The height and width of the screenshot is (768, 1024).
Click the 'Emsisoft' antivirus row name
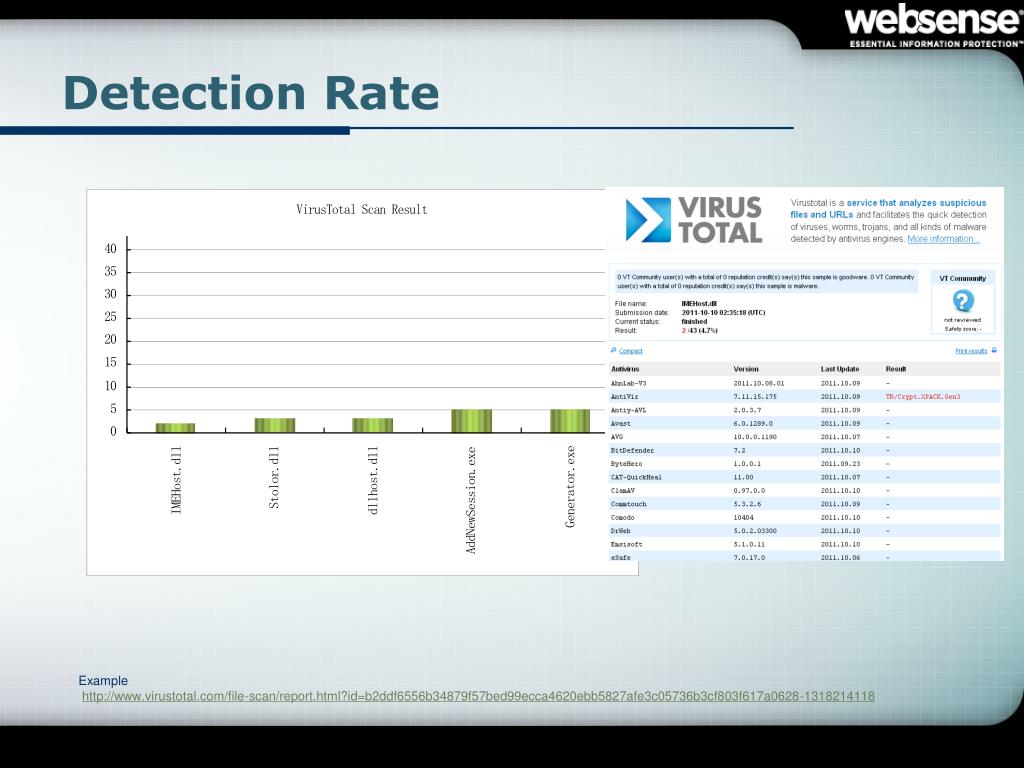click(626, 544)
